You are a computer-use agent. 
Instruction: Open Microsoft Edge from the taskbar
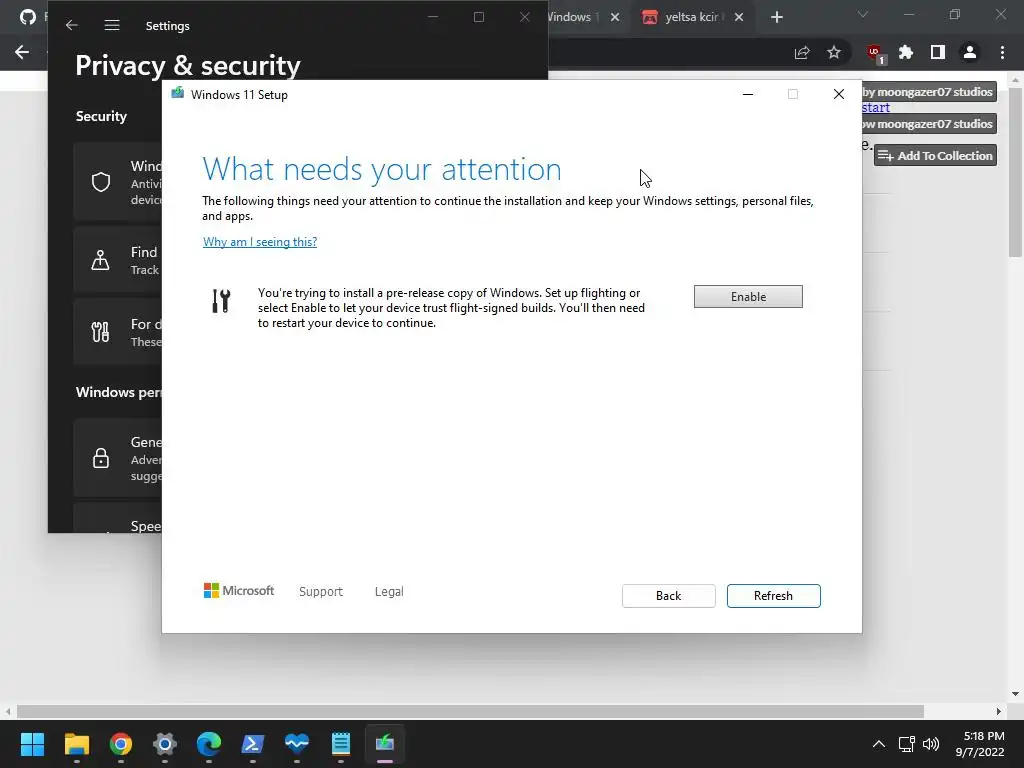pyautogui.click(x=209, y=744)
